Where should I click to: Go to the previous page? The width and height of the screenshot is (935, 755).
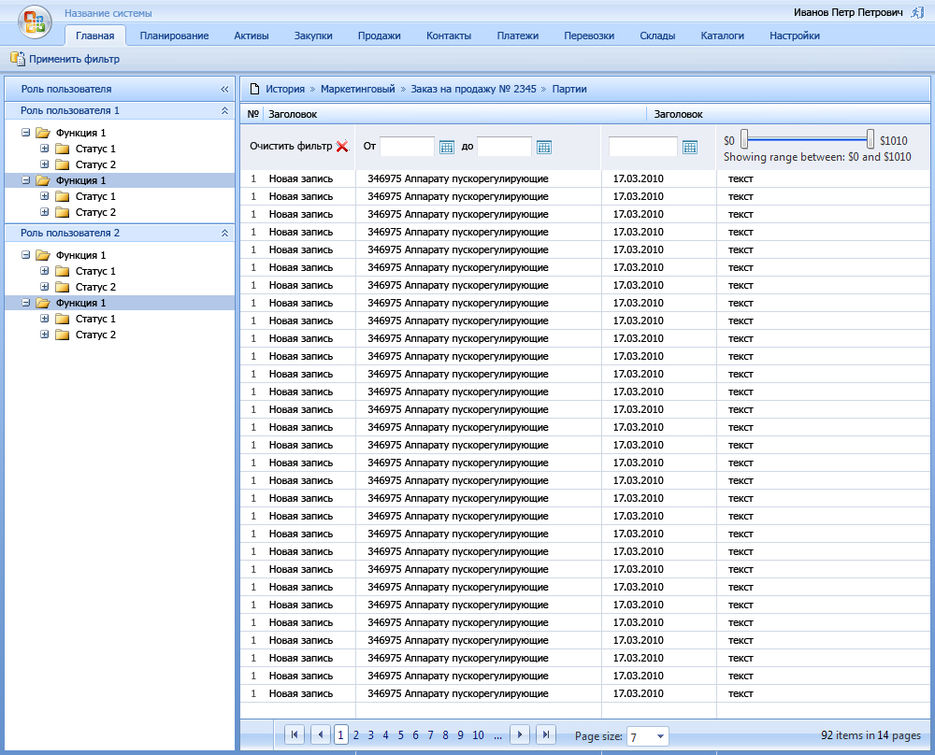[x=320, y=735]
